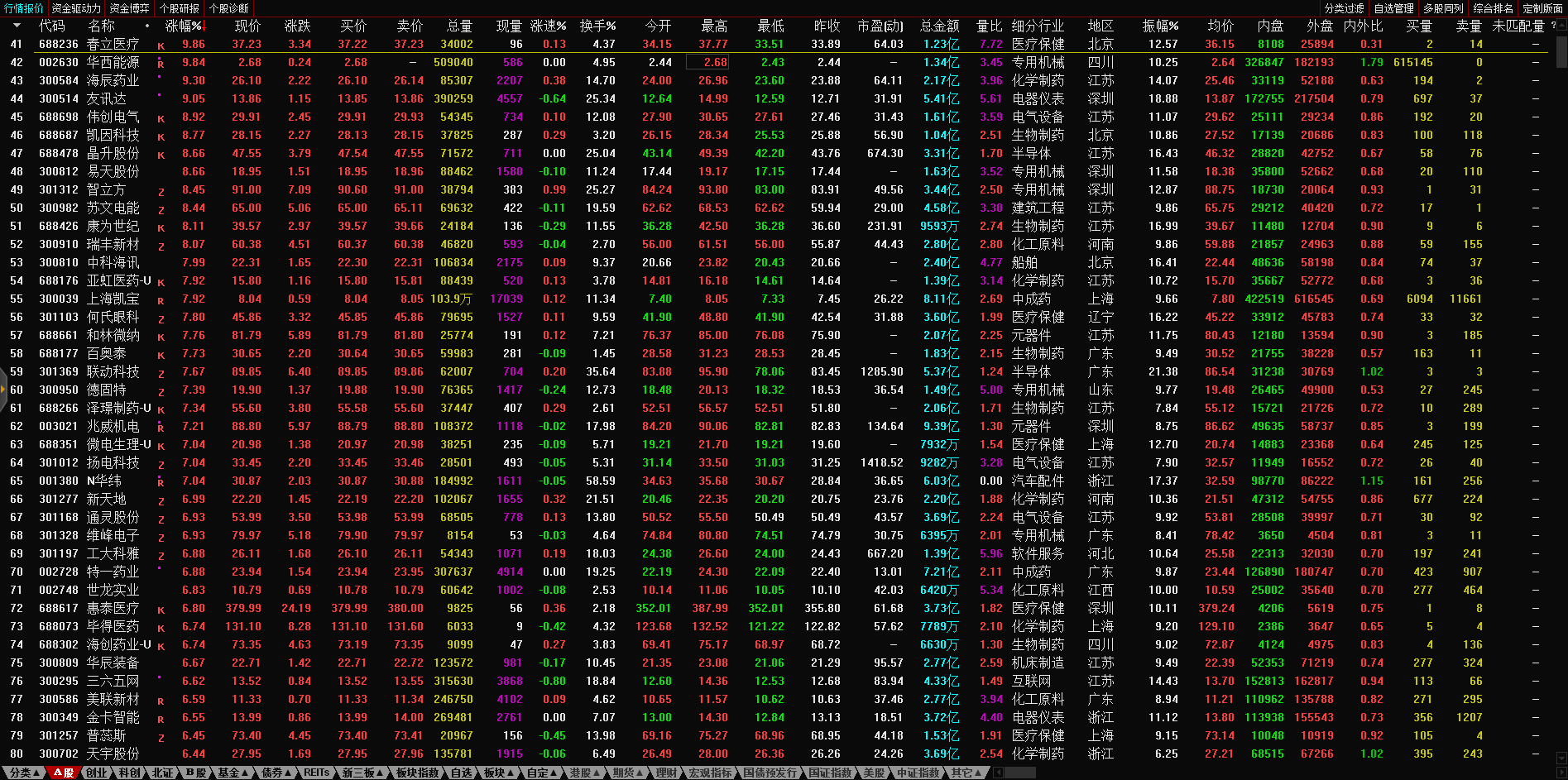Switch to the 资金驱动力 tab

pos(76,8)
